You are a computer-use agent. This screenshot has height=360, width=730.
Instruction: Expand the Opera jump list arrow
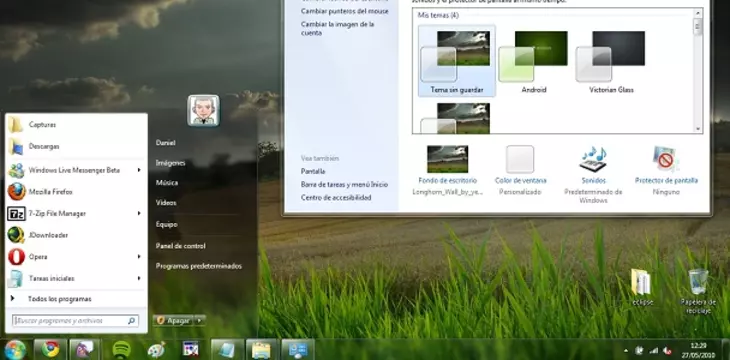coord(139,257)
